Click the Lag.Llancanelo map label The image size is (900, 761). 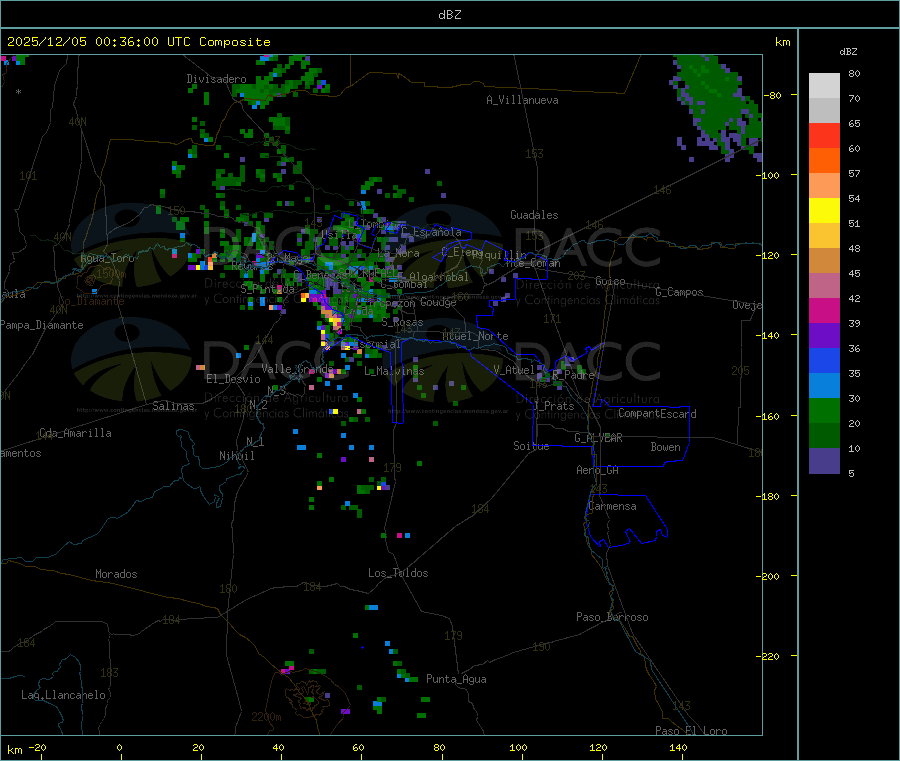[64, 695]
